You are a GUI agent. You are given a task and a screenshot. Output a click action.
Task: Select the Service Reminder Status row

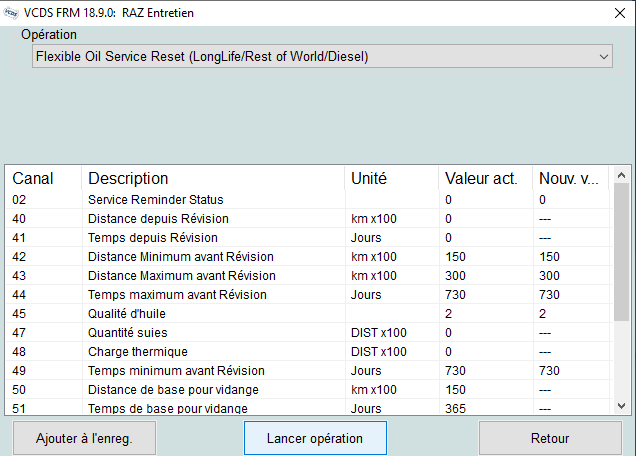click(307, 200)
